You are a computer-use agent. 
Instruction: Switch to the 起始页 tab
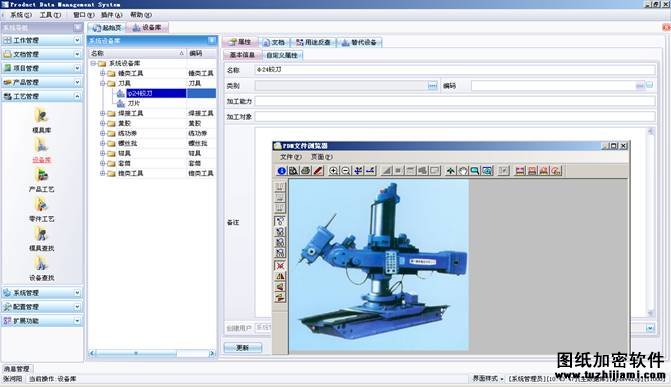(x=107, y=28)
